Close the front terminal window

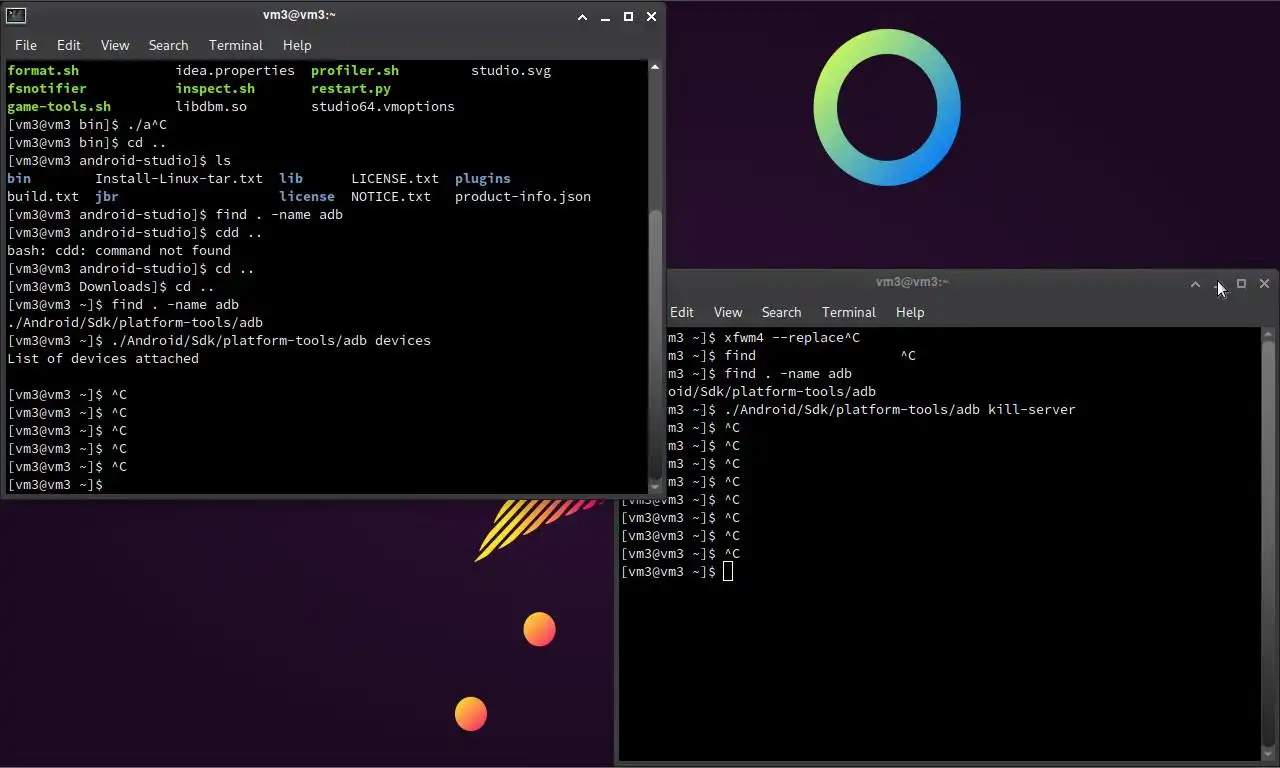652,17
